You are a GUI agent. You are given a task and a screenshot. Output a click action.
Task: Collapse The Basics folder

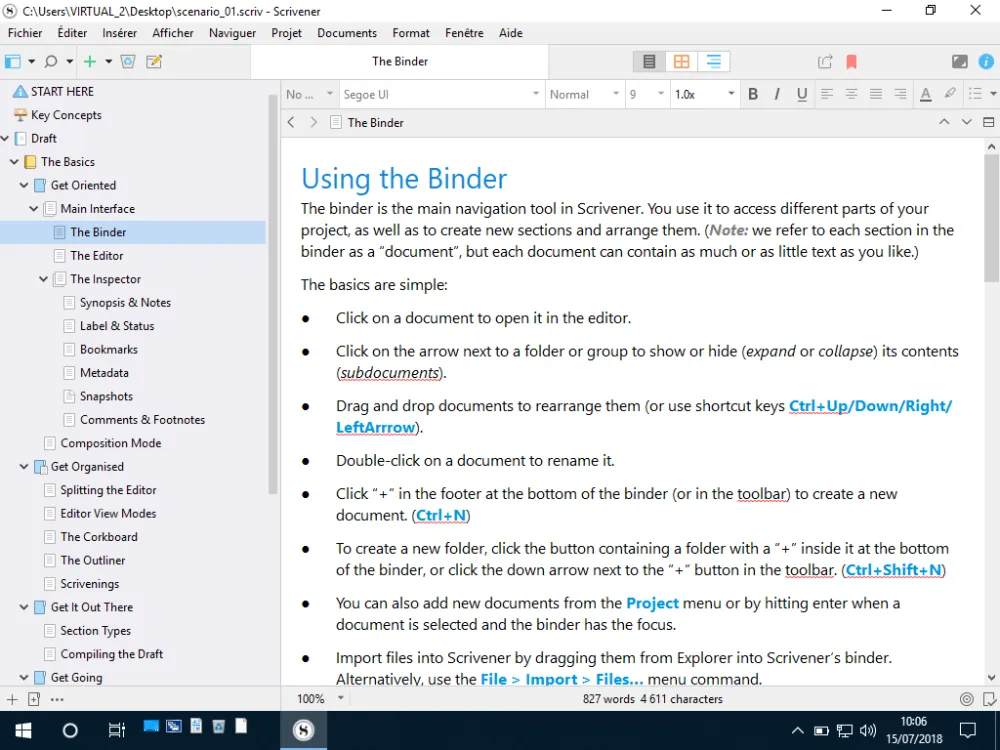pos(14,162)
